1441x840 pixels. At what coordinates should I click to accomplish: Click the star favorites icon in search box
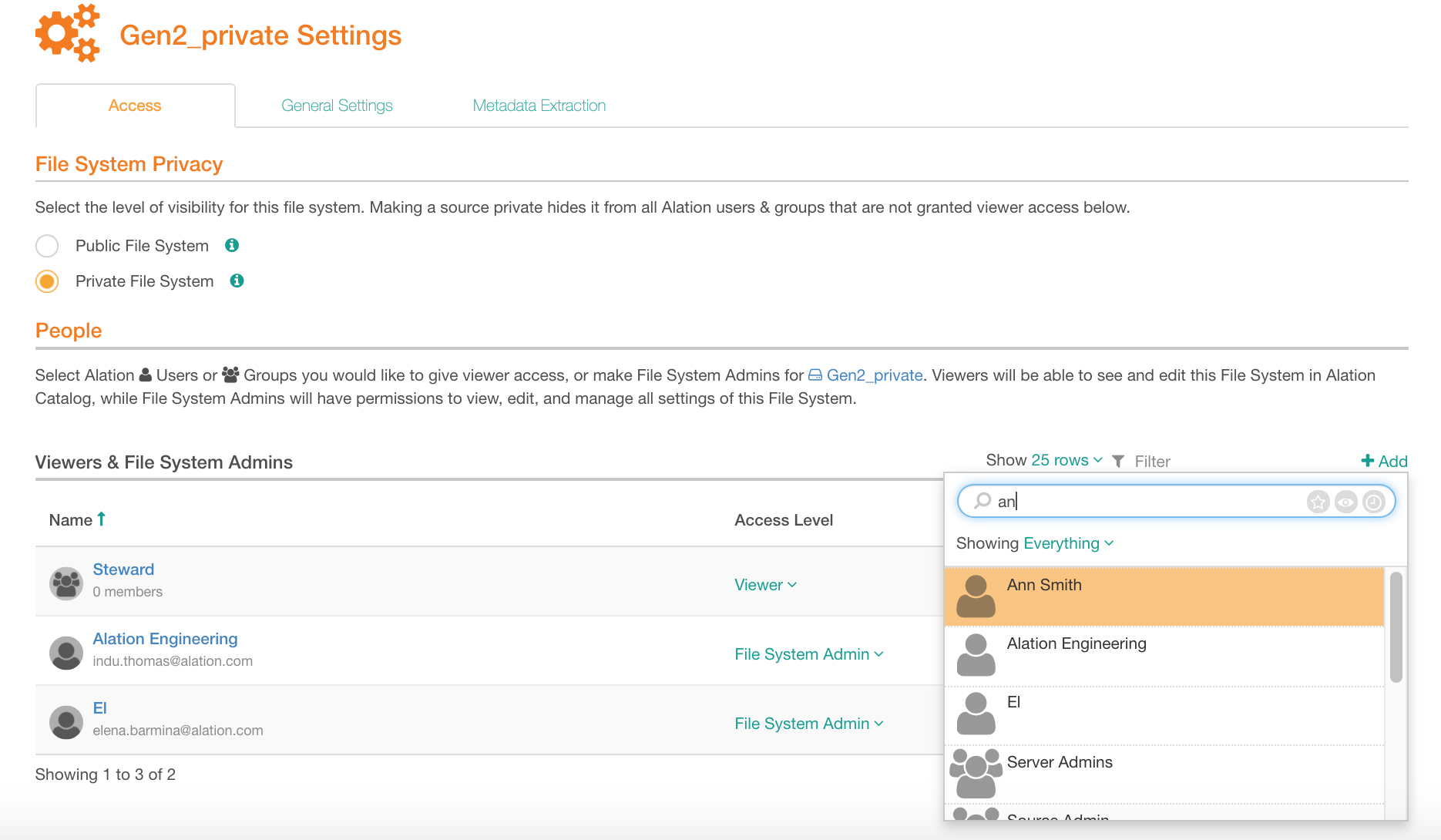click(1318, 502)
